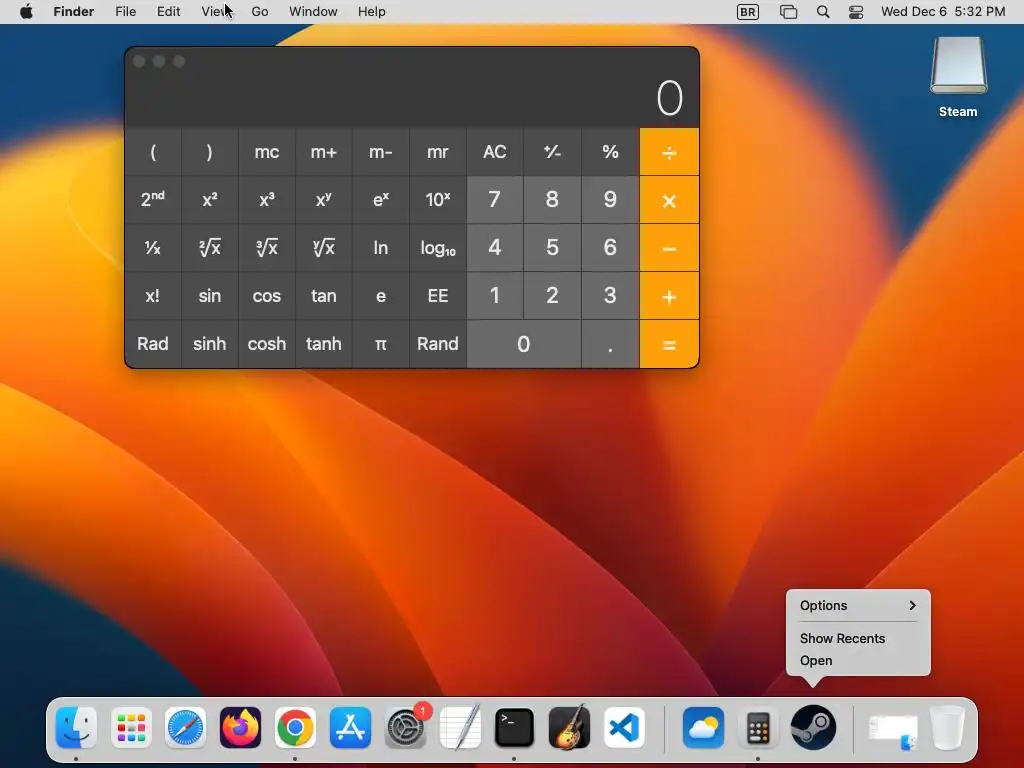Screen dimensions: 1024x768
Task: Show the date and time panel
Action: pyautogui.click(x=942, y=12)
